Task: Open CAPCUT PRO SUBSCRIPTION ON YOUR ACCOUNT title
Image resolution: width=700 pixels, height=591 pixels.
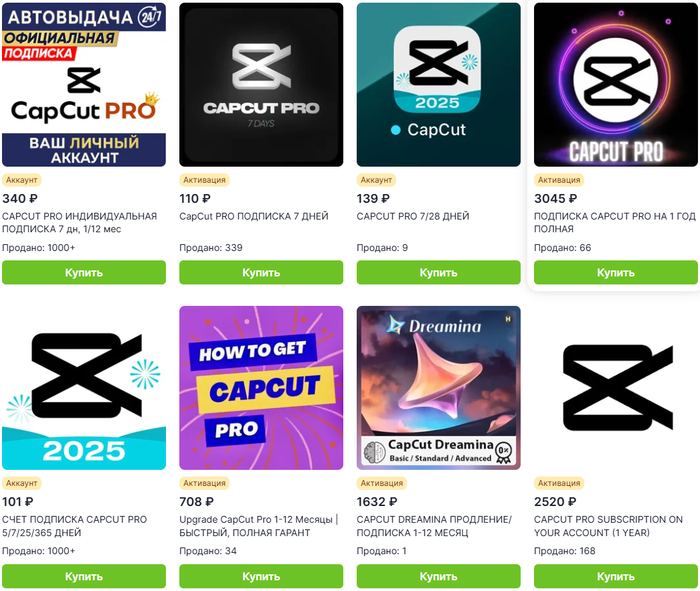Action: (608, 526)
